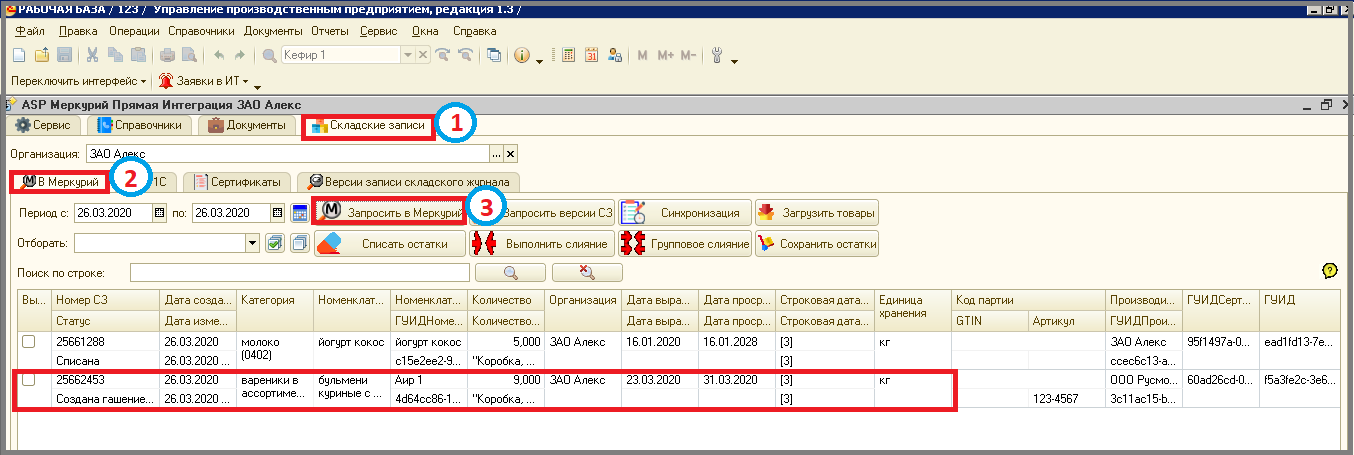Click the Выполнить слияние button
The width and height of the screenshot is (1354, 455).
coord(541,243)
